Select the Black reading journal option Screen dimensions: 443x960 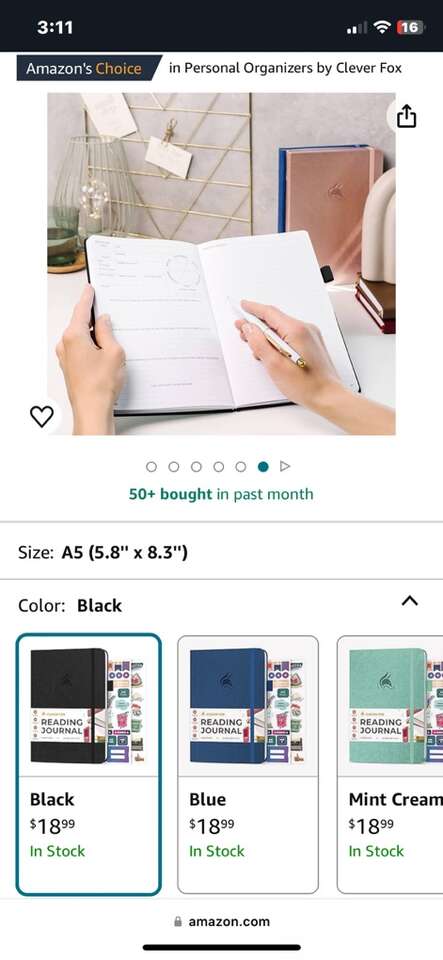click(89, 764)
